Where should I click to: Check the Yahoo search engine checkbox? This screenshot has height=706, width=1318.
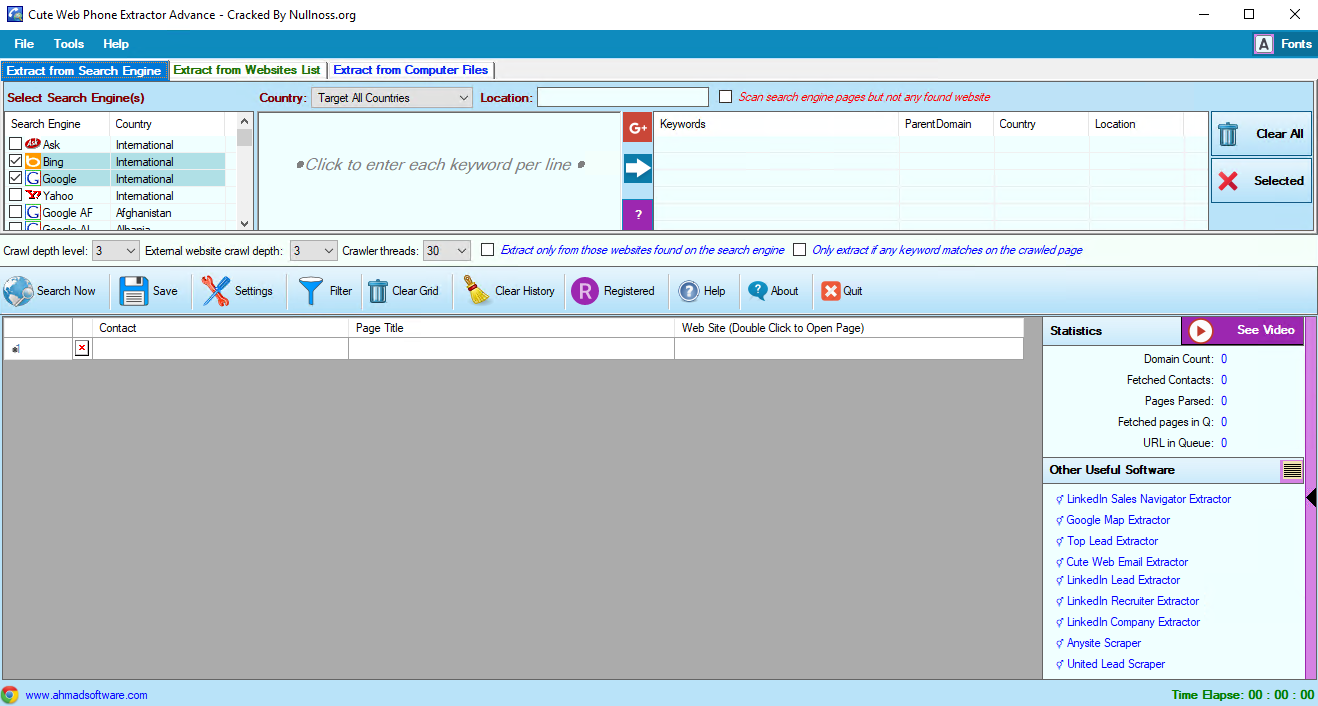coord(15,195)
